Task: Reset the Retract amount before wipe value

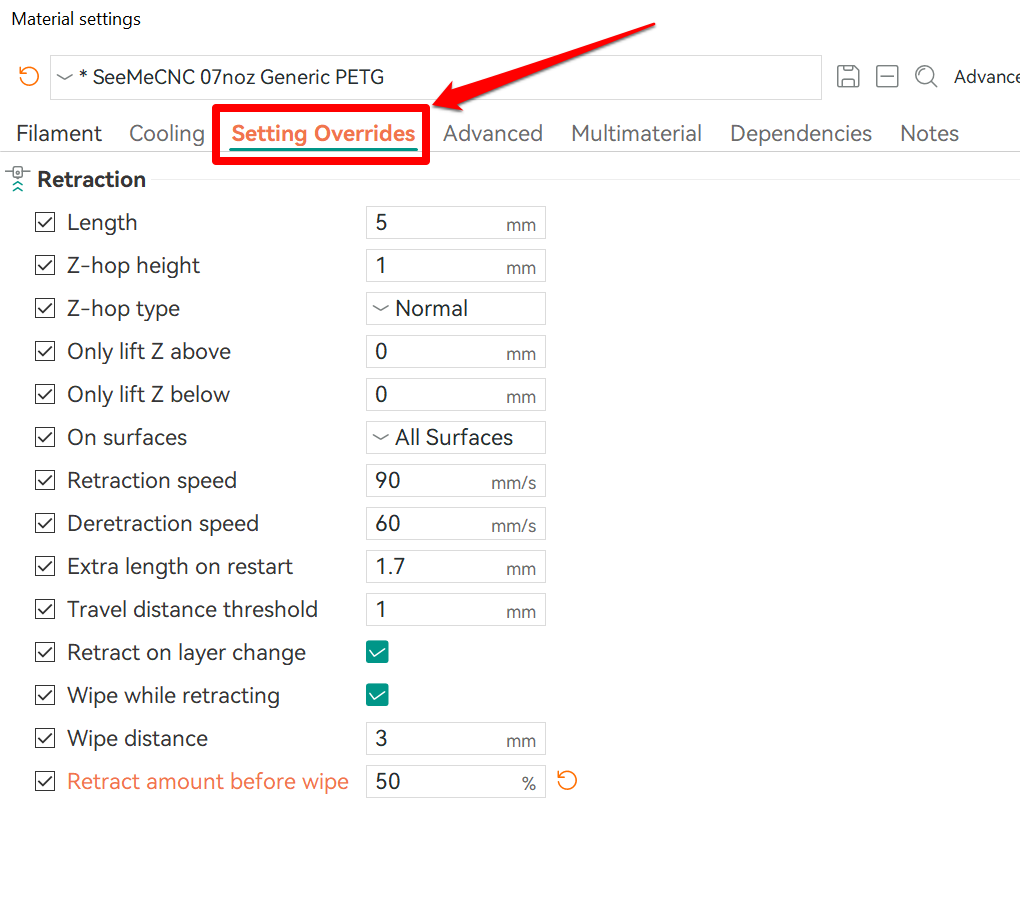Action: point(567,781)
